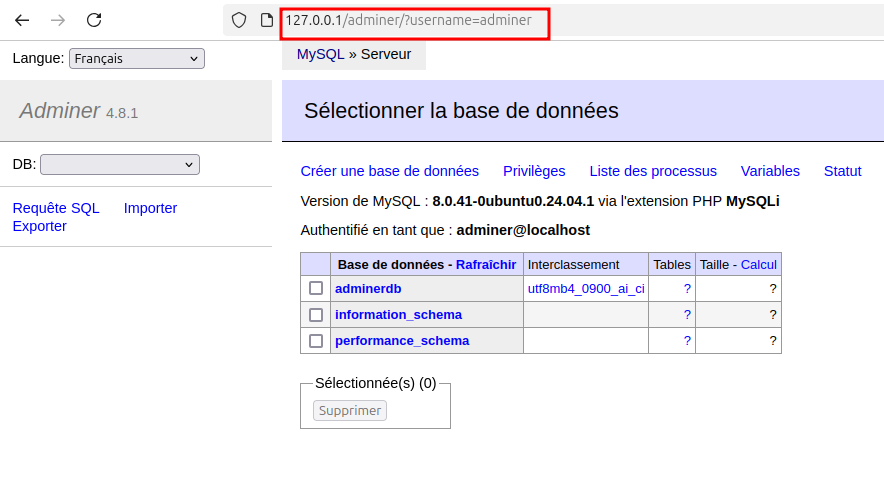
Task: Open the adminerdb database
Action: [368, 288]
